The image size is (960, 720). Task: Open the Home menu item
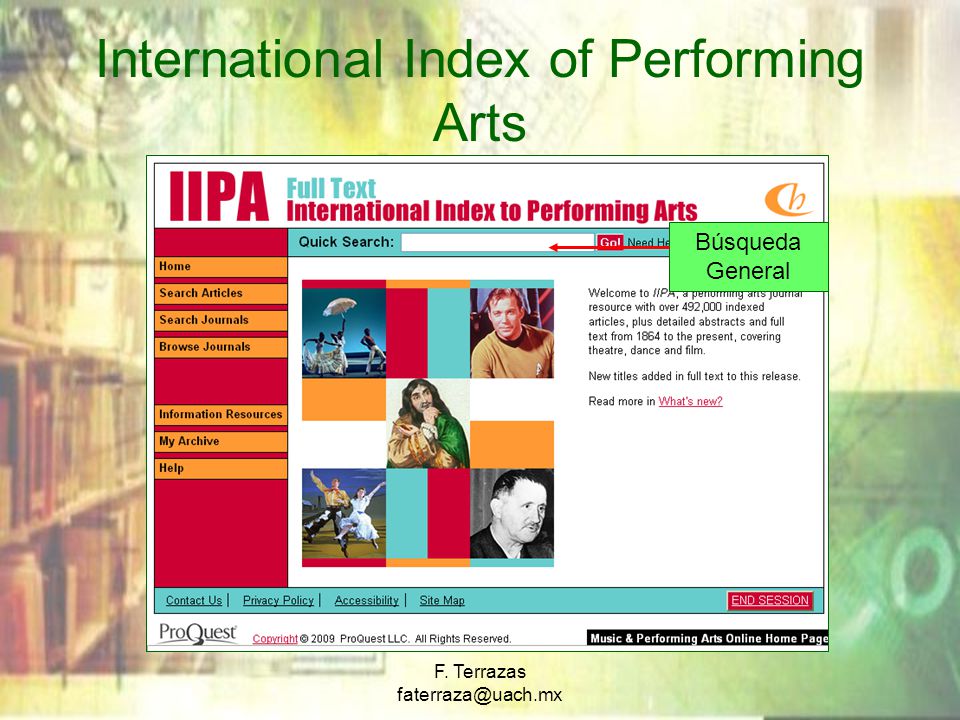click(220, 266)
